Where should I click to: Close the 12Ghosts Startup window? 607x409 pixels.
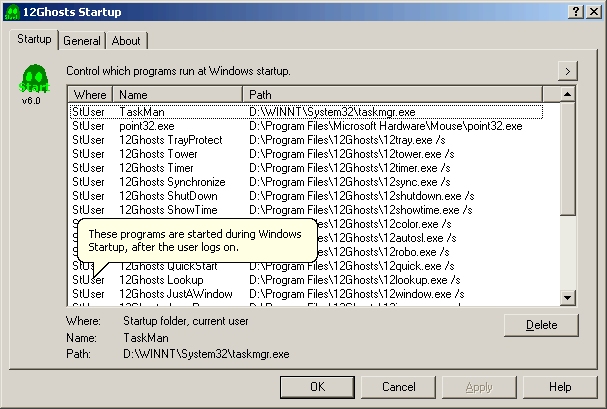pos(594,12)
